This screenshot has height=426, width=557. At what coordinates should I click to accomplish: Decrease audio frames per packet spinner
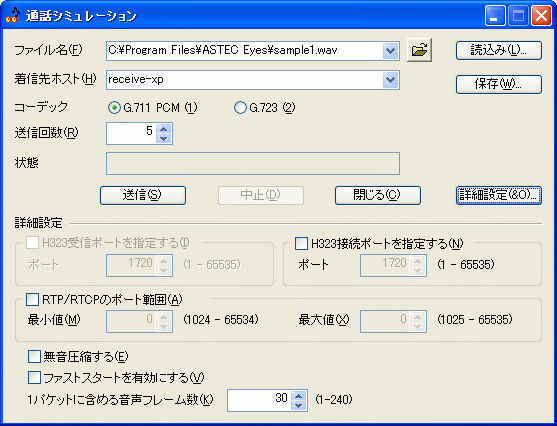coord(299,405)
